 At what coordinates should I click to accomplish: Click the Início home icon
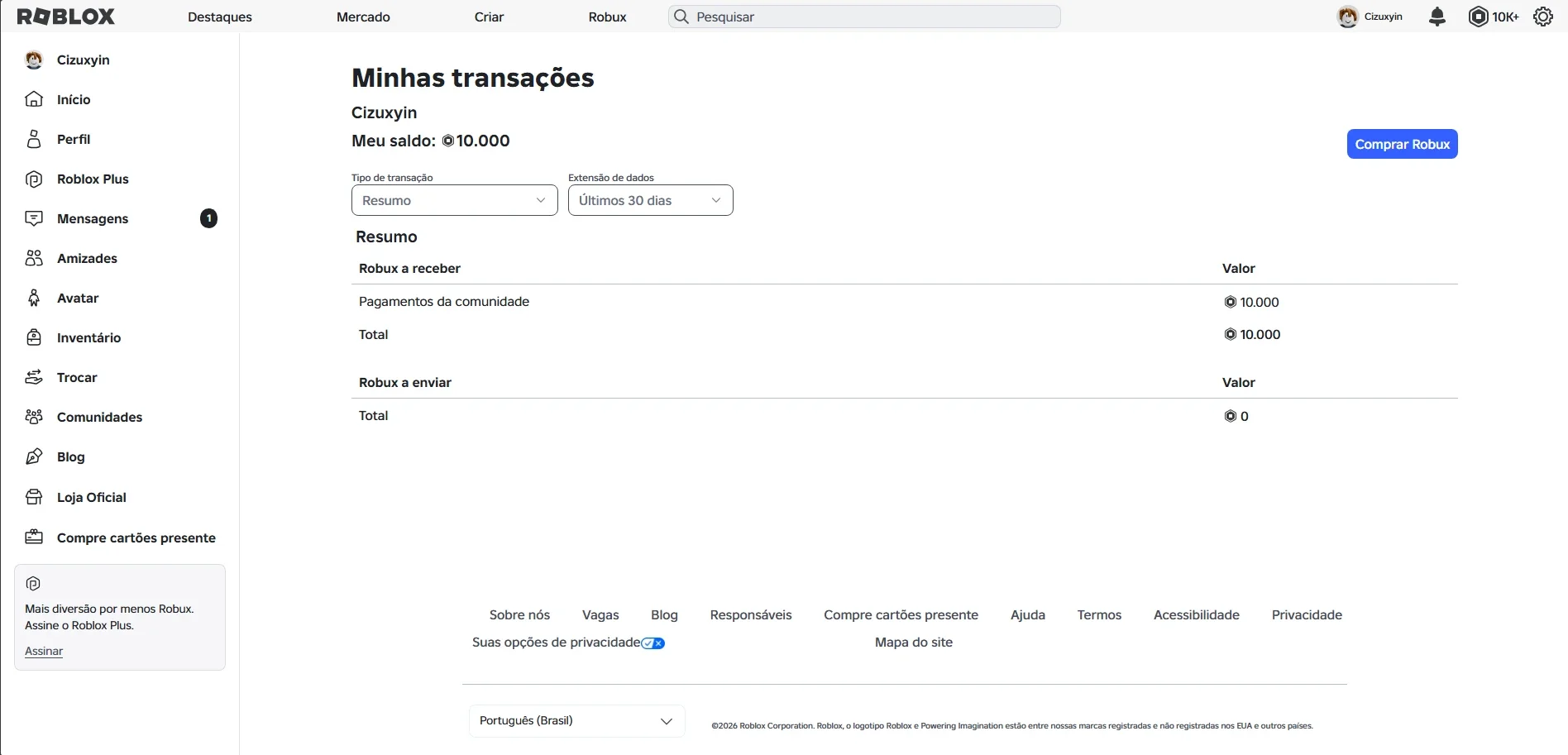coord(34,99)
